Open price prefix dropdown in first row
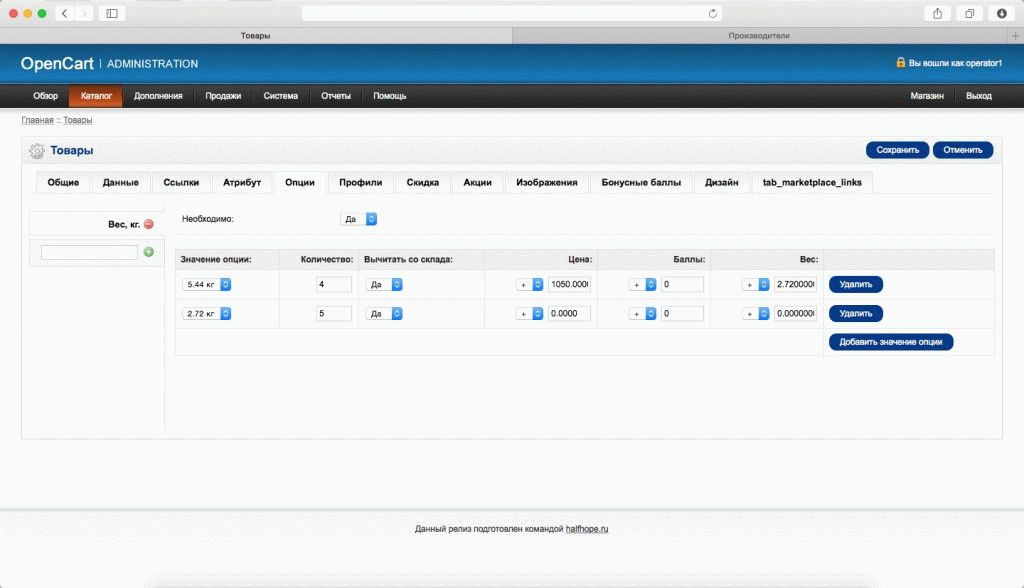 pos(530,284)
